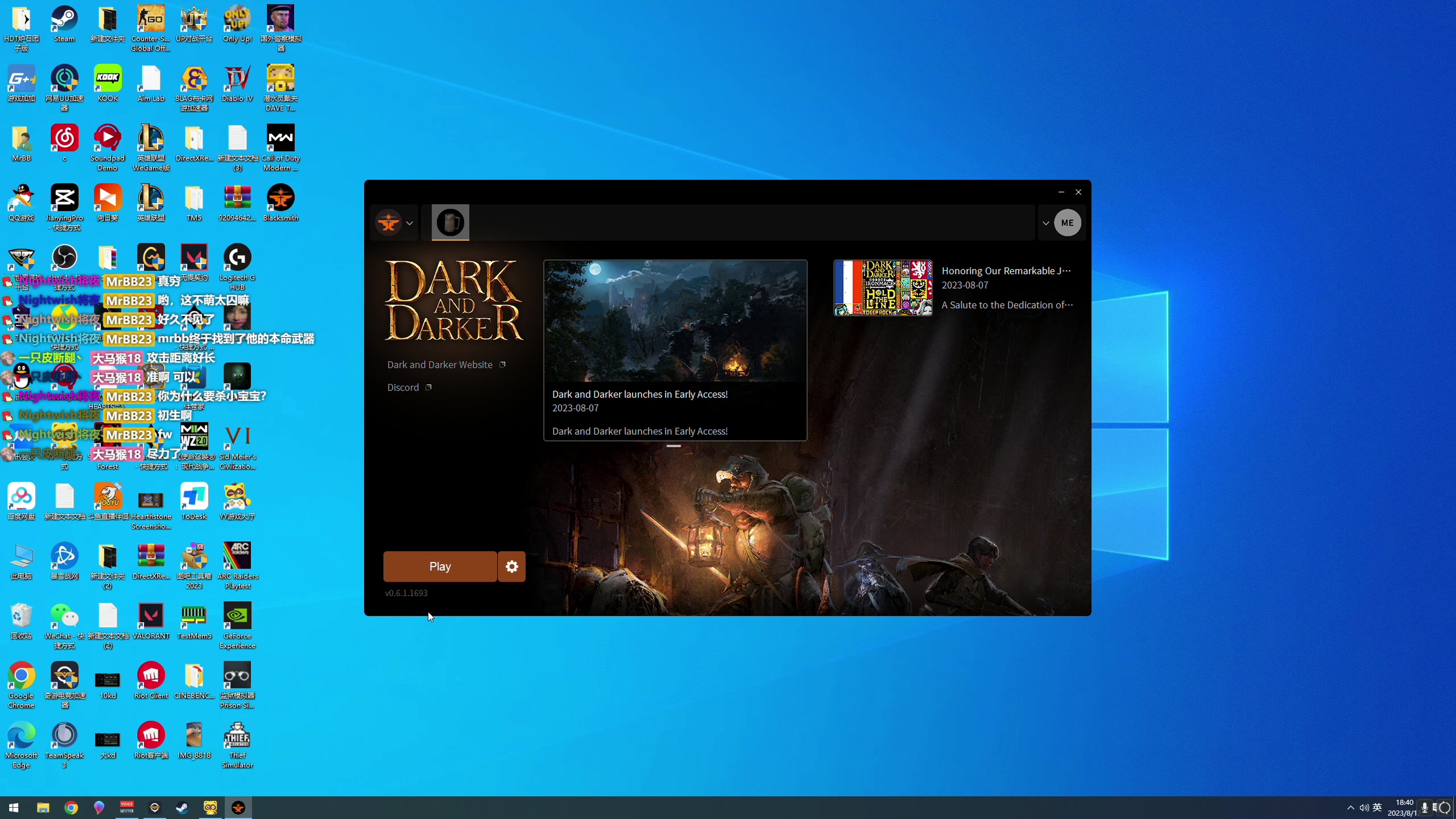This screenshot has height=819, width=1456.
Task: Click the ME profile avatar
Action: pyautogui.click(x=1068, y=223)
